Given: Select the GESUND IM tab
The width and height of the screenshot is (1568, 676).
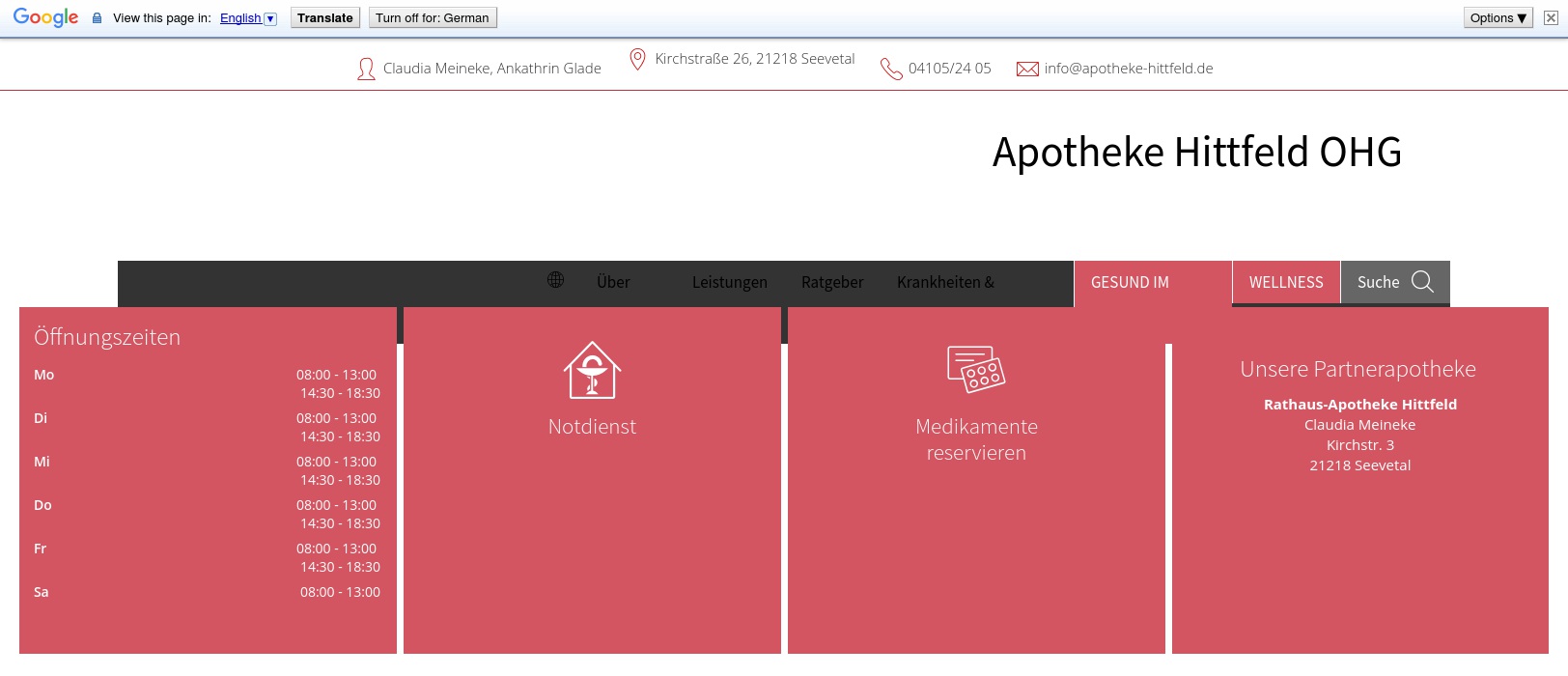Looking at the screenshot, I should [x=1130, y=282].
